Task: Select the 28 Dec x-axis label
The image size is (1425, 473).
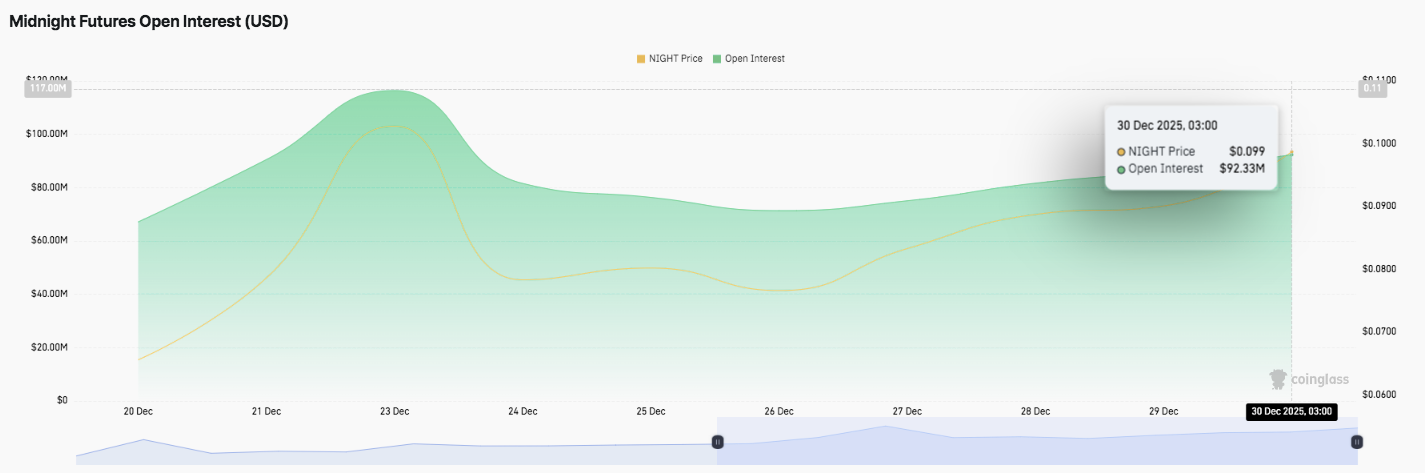Action: [1035, 411]
